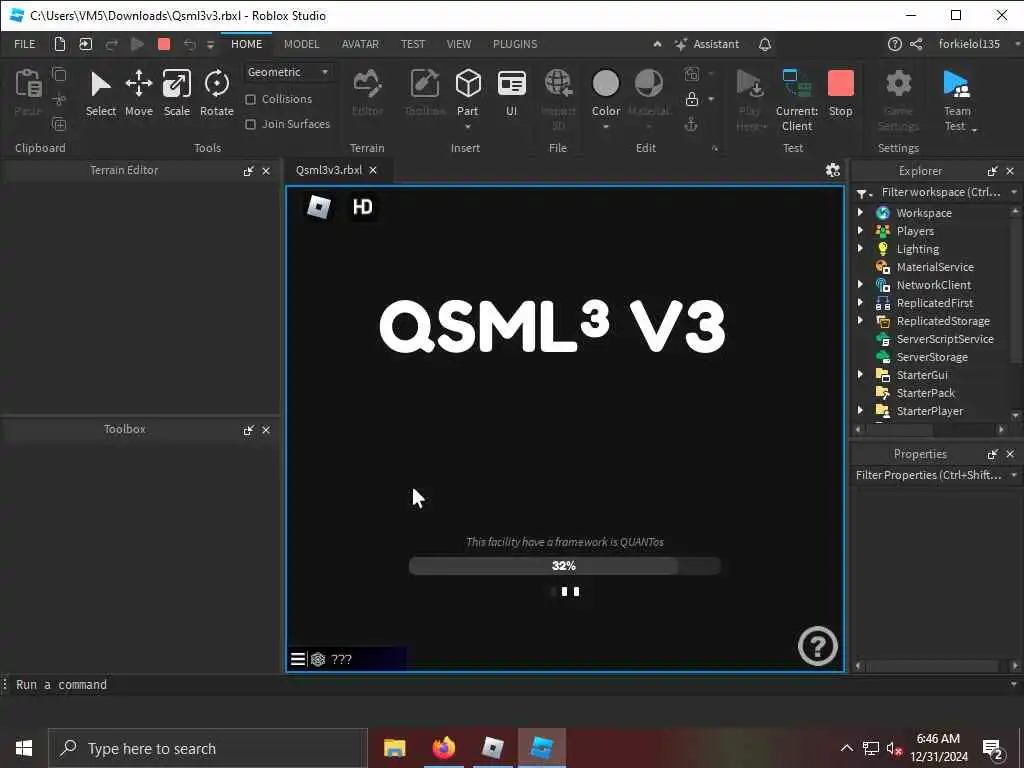Select ServerScriptService in Explorer

click(x=944, y=338)
